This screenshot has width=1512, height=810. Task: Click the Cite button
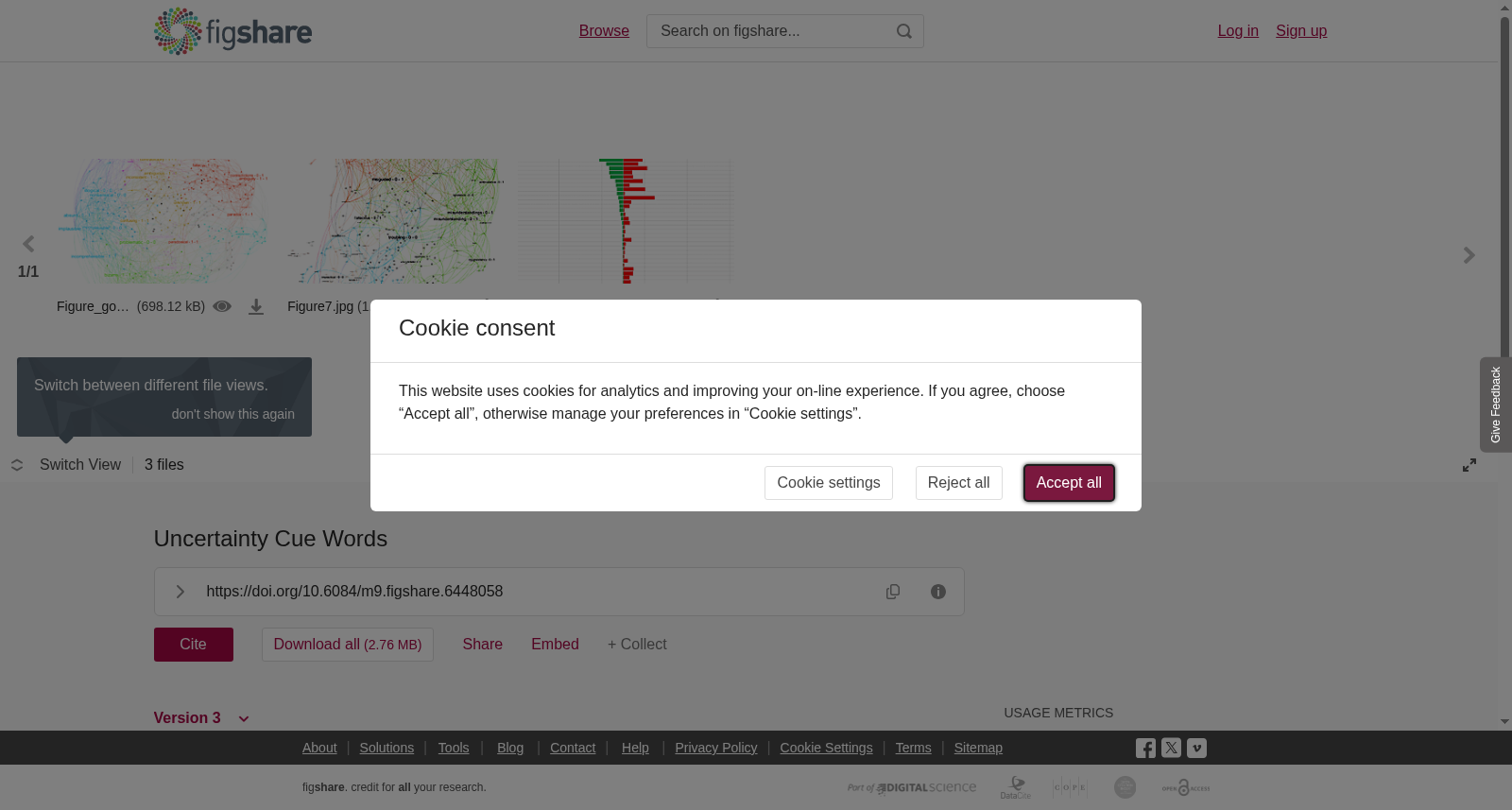pos(194,645)
